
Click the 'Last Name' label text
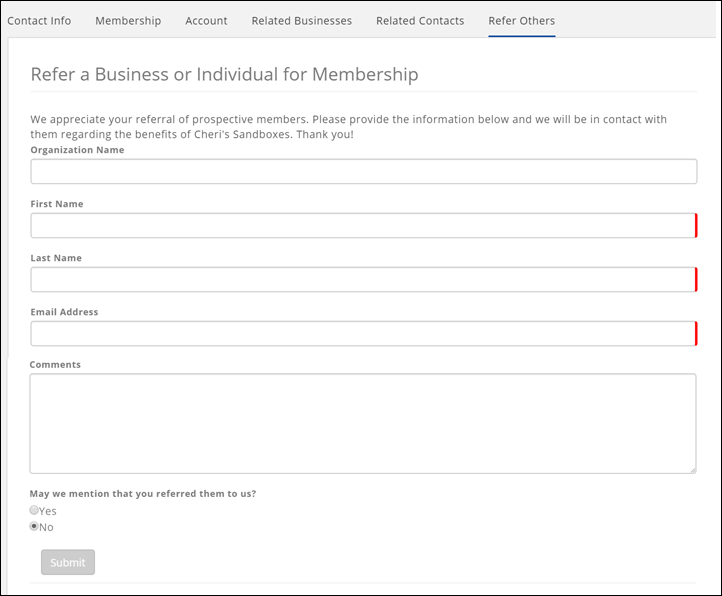[56, 258]
